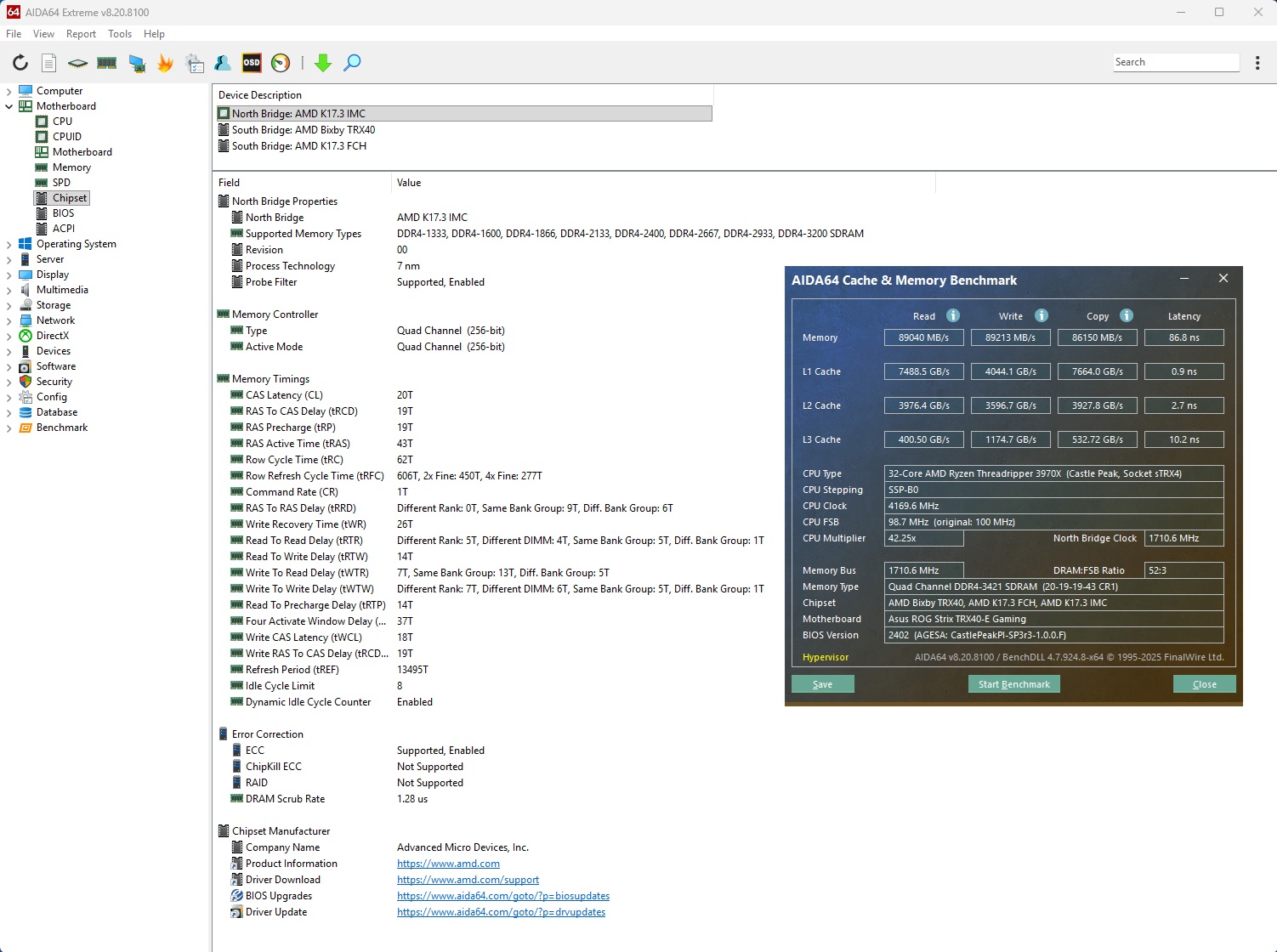Click the Start Benchmark button
This screenshot has width=1277, height=952.
click(1014, 684)
